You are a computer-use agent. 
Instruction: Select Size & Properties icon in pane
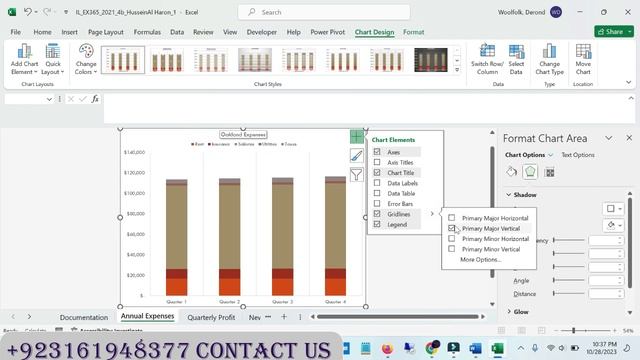[550, 172]
